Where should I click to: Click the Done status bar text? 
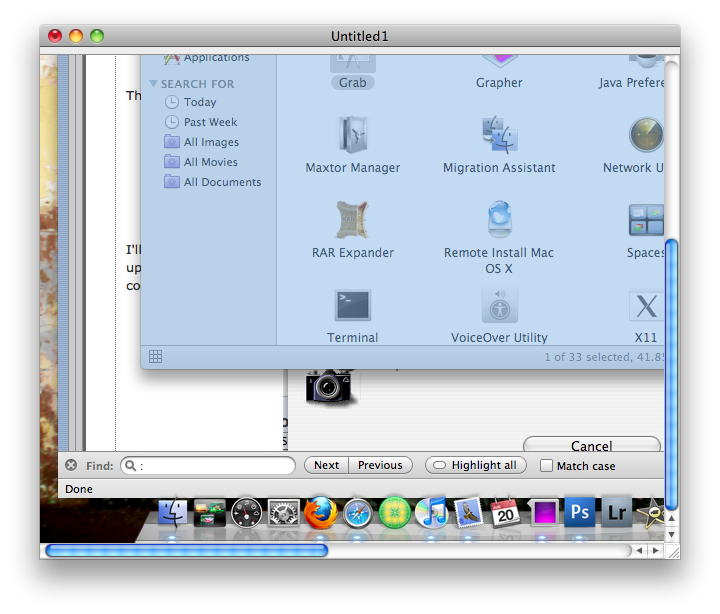click(x=79, y=489)
